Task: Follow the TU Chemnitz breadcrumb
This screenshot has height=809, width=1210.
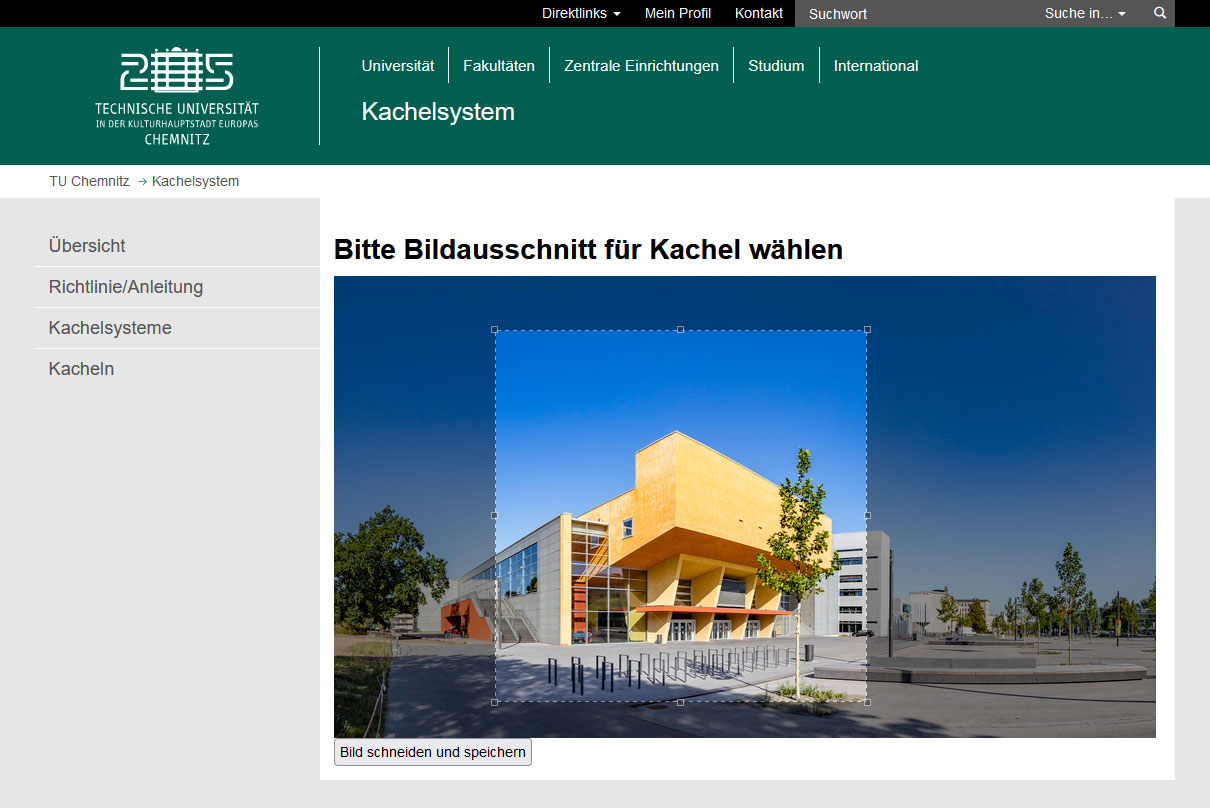Action: (x=89, y=181)
